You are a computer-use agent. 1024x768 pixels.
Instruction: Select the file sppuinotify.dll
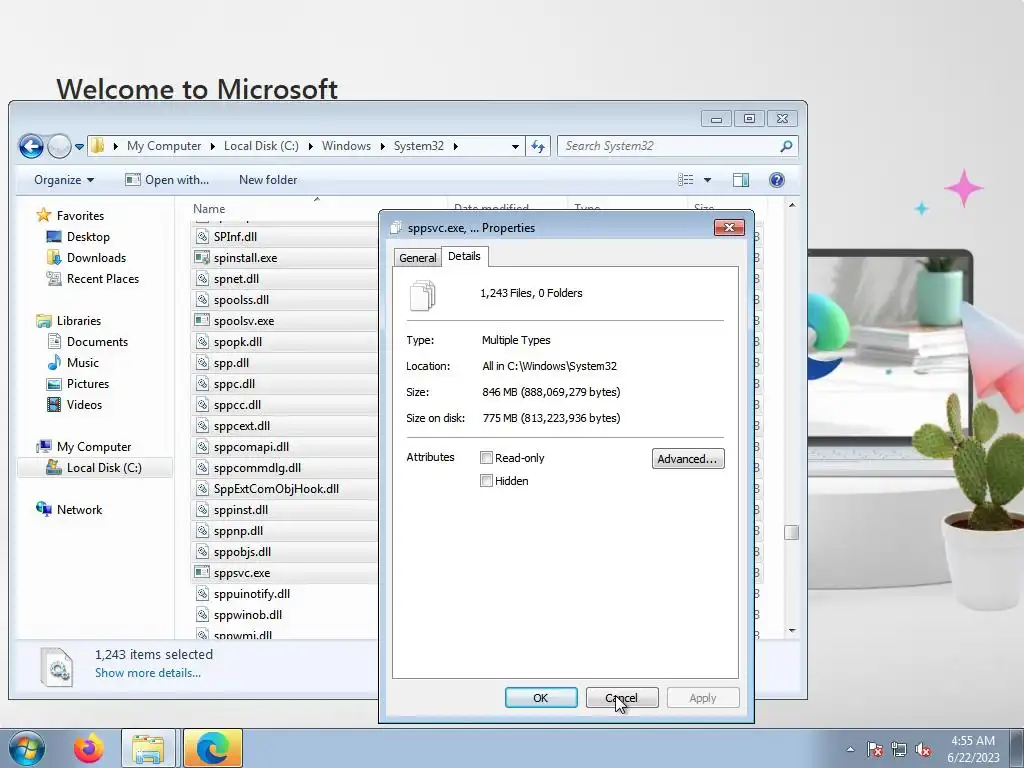click(251, 594)
